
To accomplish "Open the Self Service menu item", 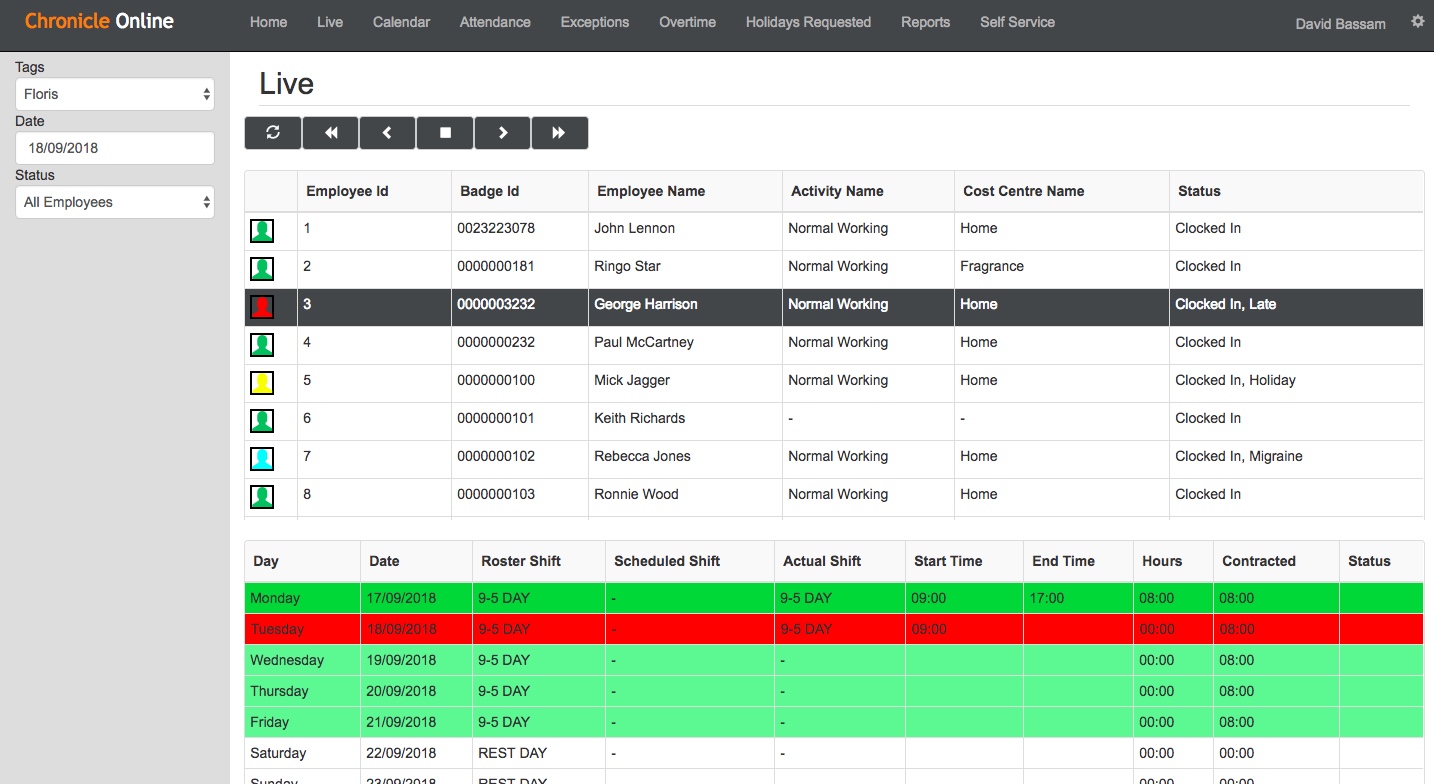I will 1017,22.
